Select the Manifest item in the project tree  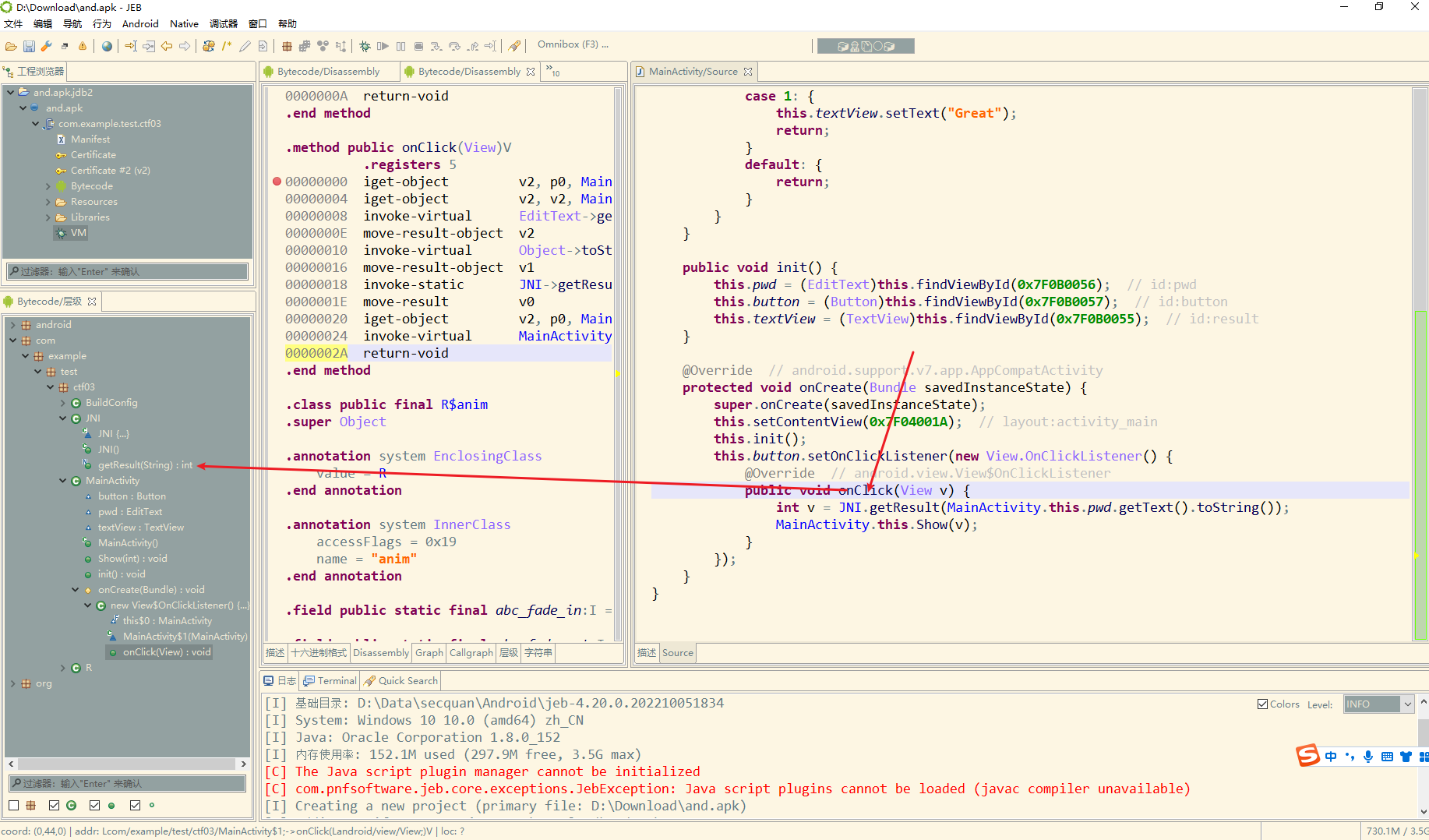90,139
